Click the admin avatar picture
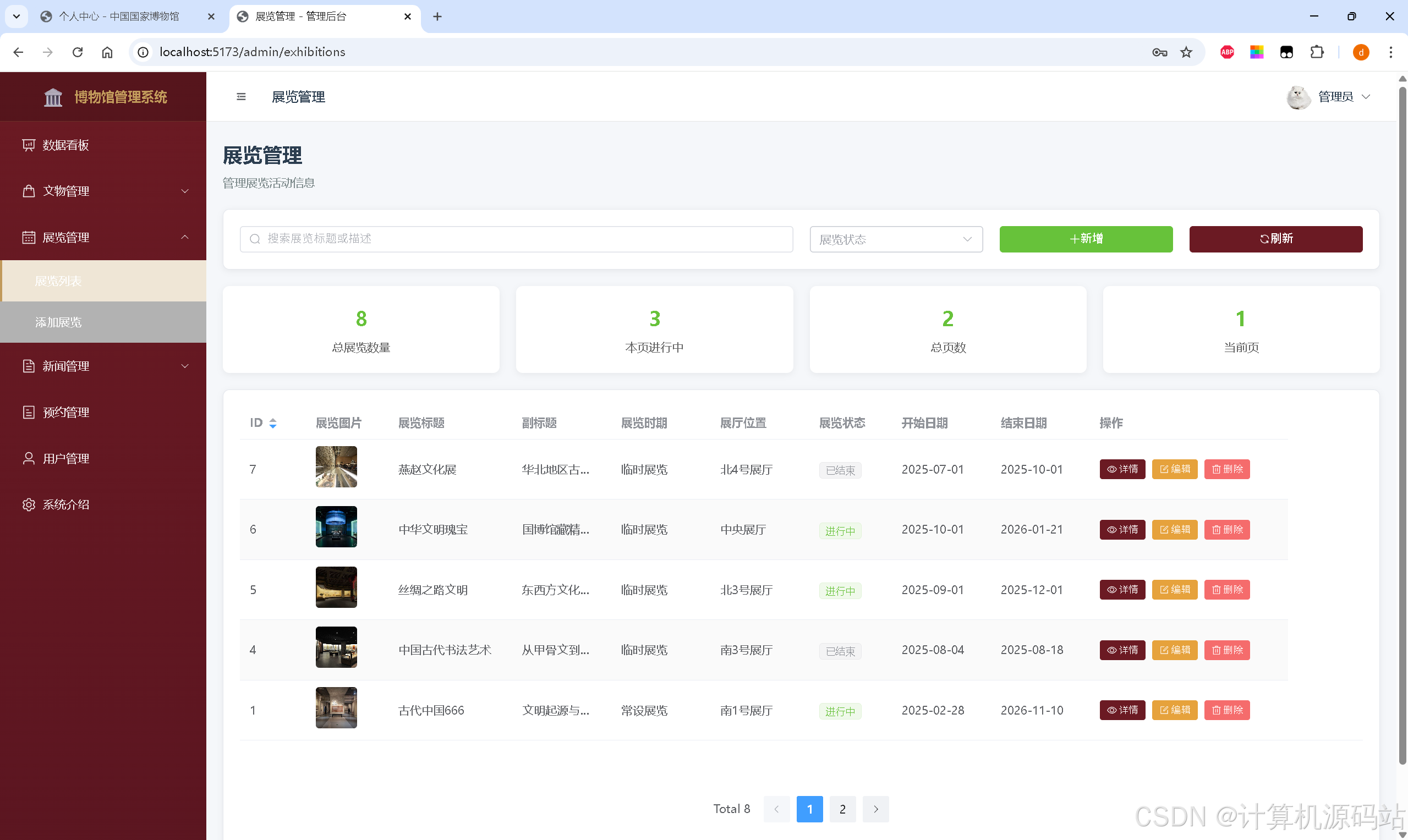This screenshot has width=1408, height=840. coord(1297,97)
